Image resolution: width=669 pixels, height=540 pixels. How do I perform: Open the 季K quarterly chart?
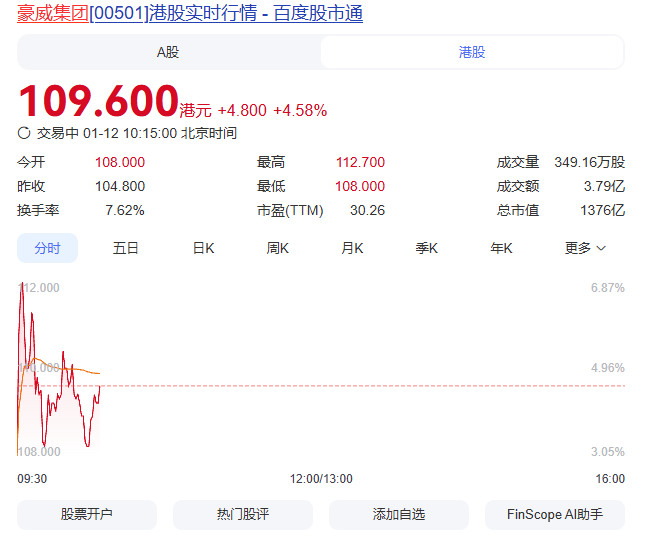[427, 248]
